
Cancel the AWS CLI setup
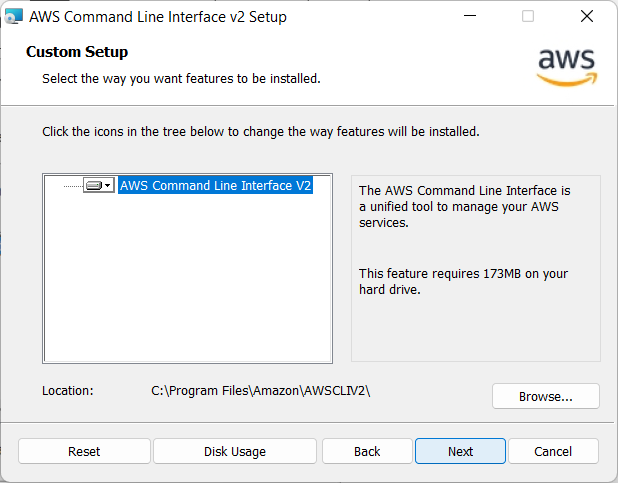(x=553, y=451)
